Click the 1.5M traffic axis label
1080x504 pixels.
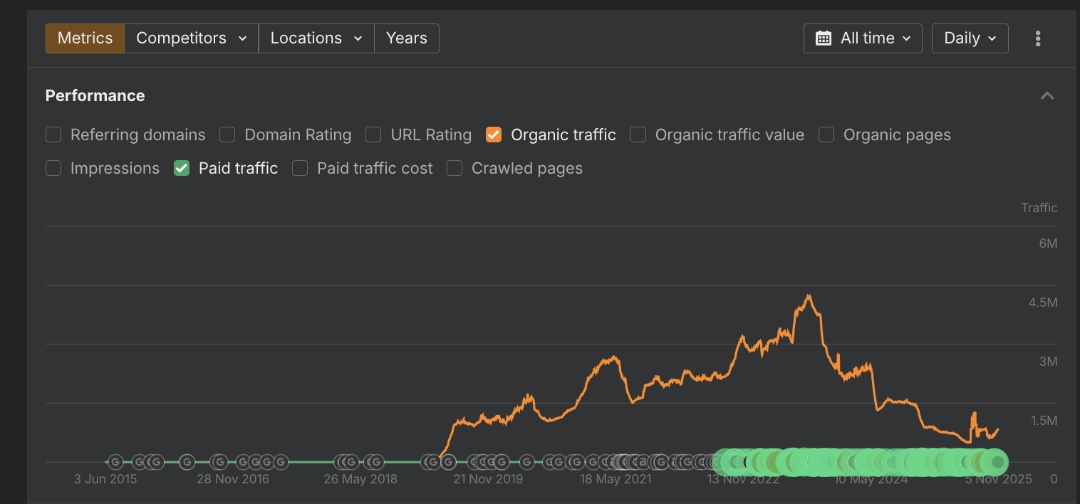(1043, 421)
